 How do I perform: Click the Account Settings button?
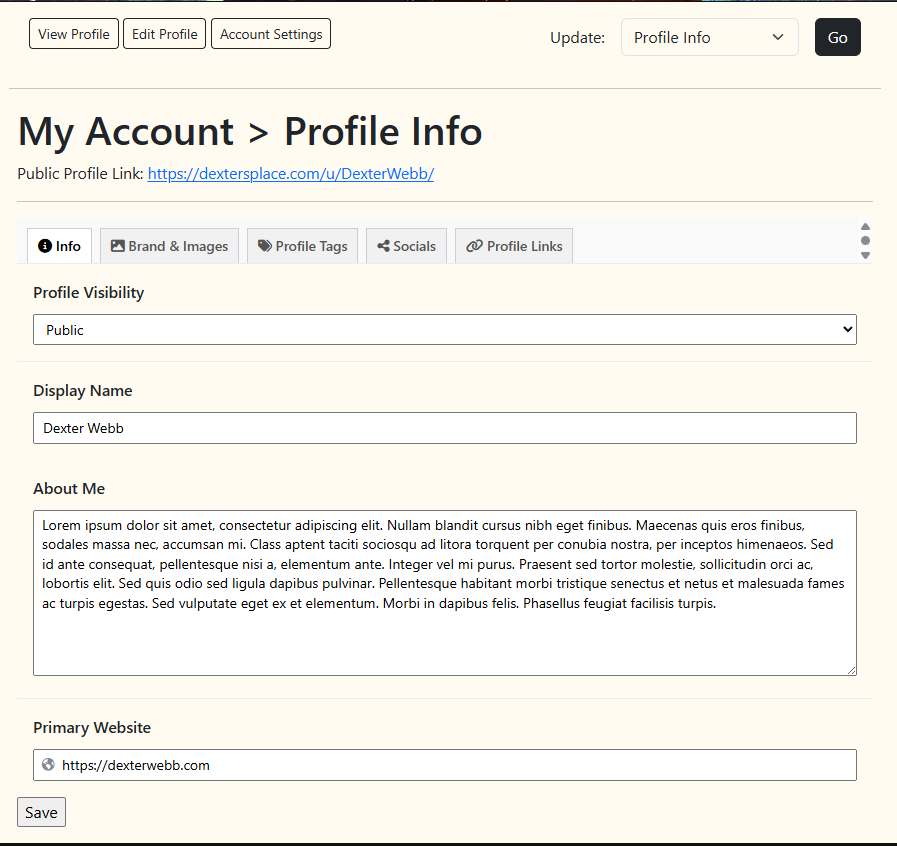point(271,34)
